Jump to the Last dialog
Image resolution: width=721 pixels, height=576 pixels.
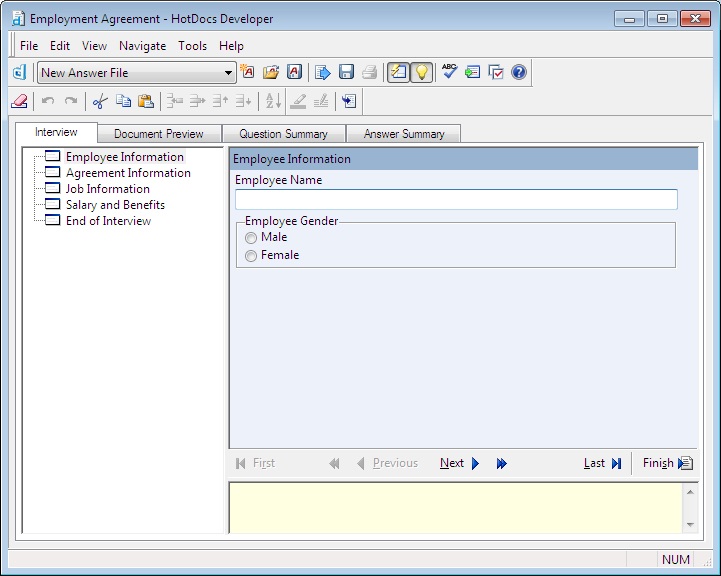tap(603, 463)
